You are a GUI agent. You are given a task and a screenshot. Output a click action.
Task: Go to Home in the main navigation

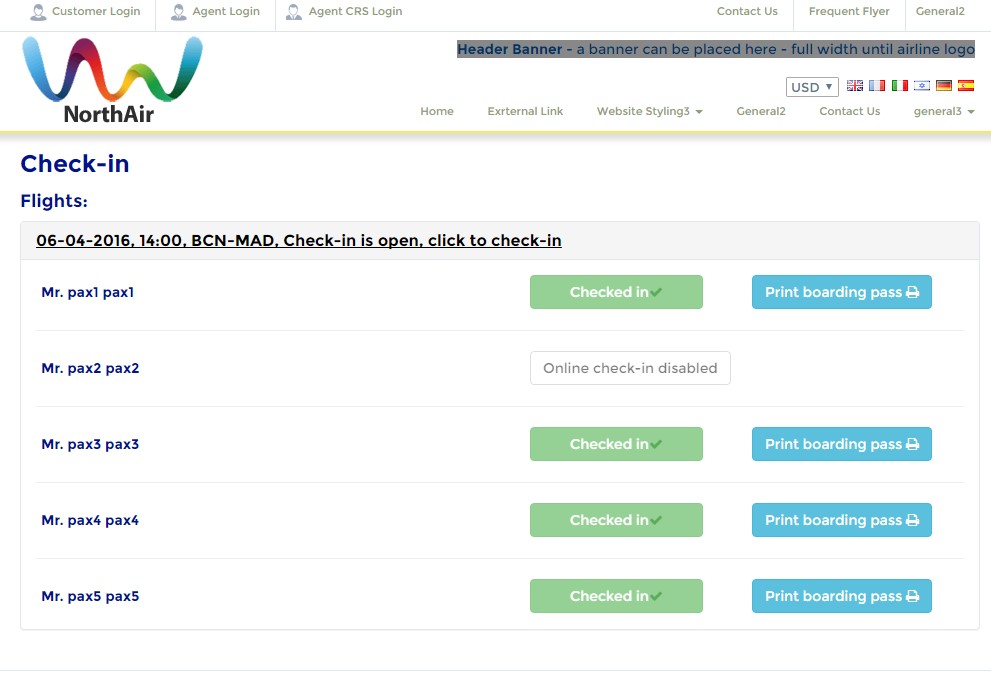pyautogui.click(x=437, y=111)
